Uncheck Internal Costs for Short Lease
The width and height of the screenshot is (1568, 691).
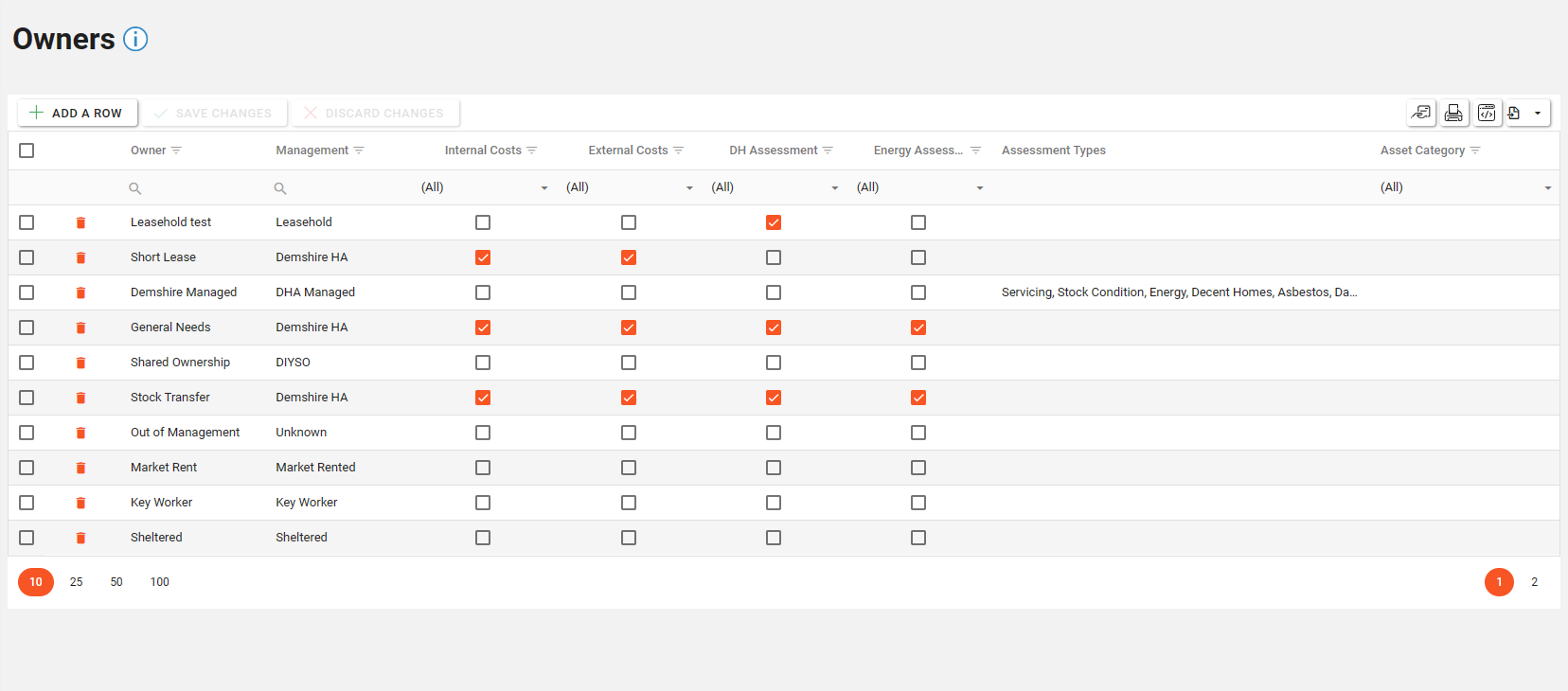coord(483,257)
